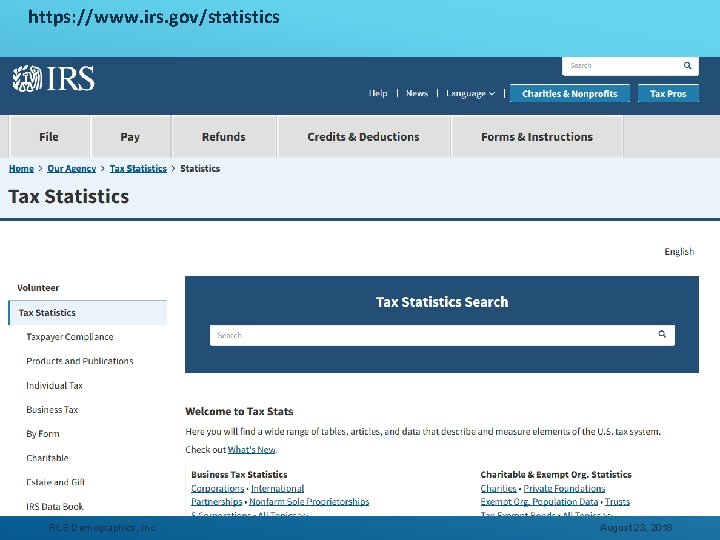The height and width of the screenshot is (540, 720).
Task: Open the News link in the header
Action: pos(417,93)
